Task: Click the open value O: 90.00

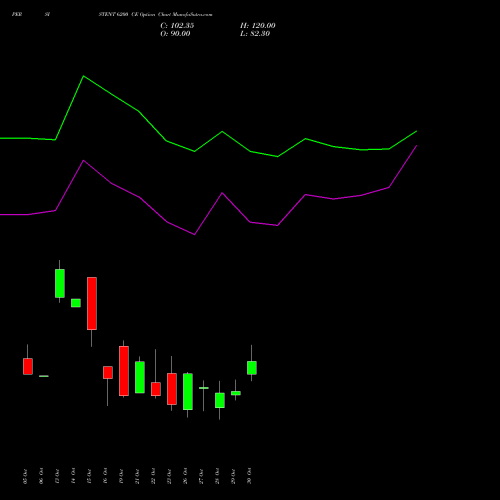Action: (x=175, y=34)
